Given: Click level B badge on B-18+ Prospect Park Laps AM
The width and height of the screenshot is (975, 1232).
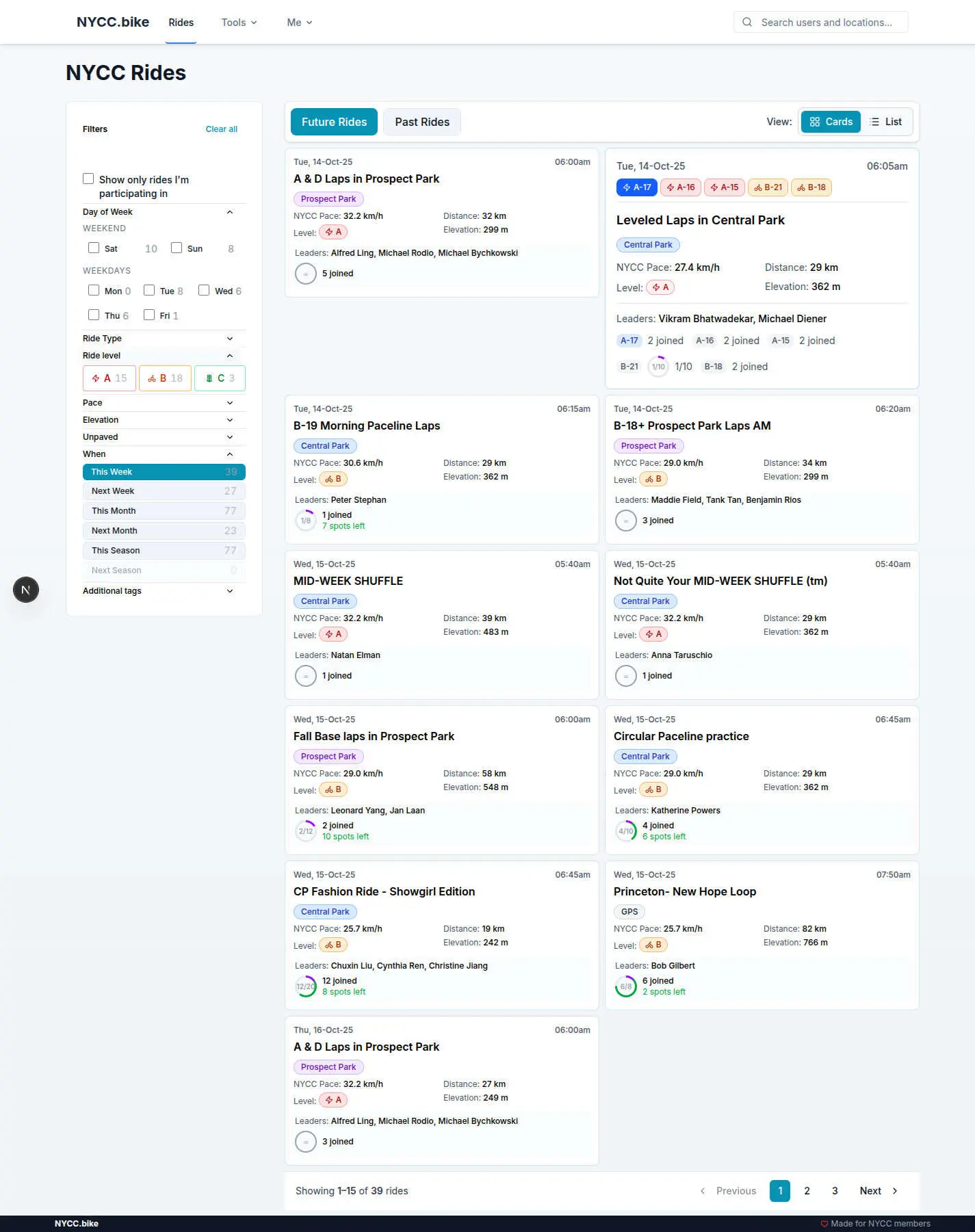Looking at the screenshot, I should click(x=653, y=479).
